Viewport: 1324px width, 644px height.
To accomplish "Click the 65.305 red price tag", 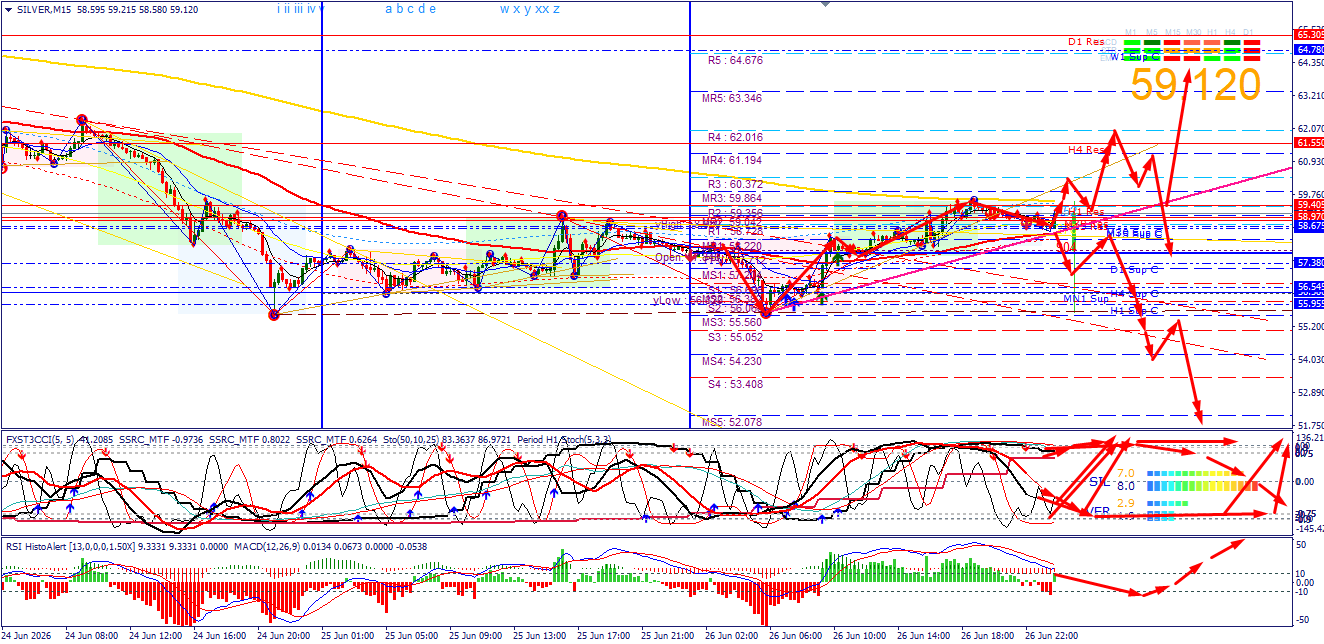I will tap(1309, 34).
